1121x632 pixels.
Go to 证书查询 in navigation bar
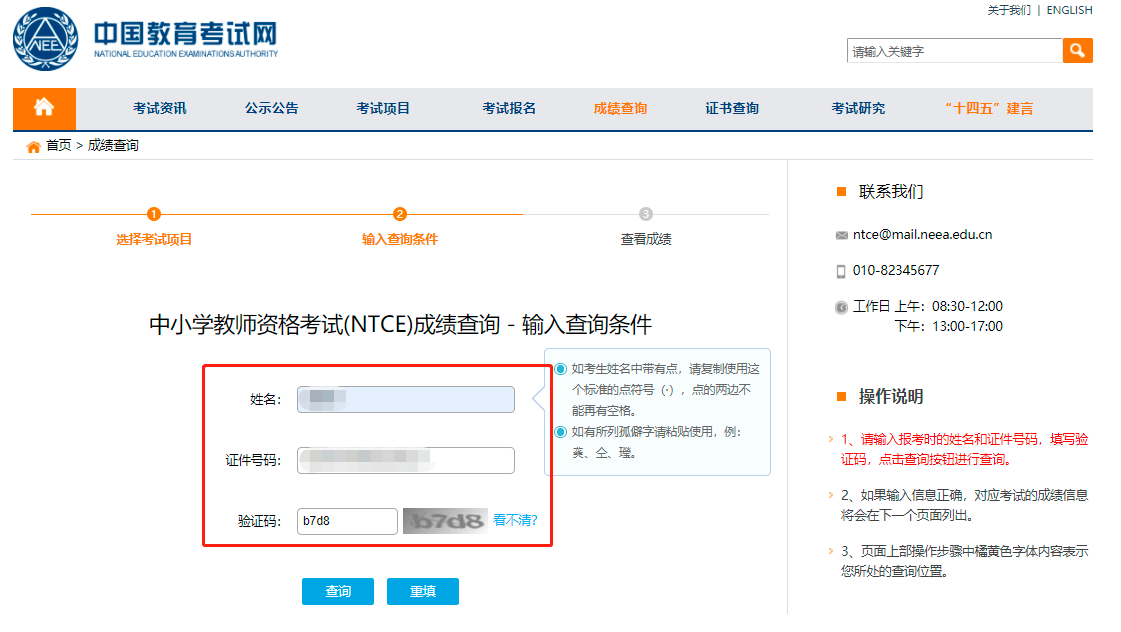732,108
